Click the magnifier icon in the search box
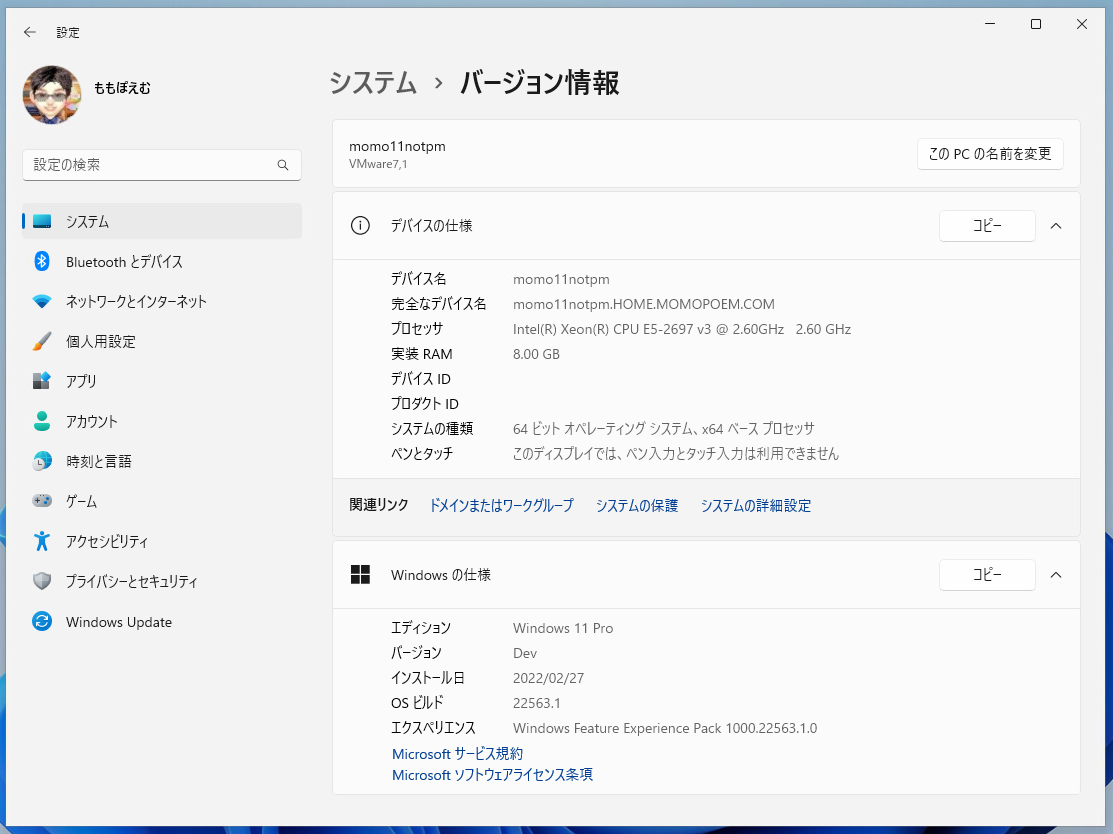The width and height of the screenshot is (1113, 834). [x=283, y=165]
